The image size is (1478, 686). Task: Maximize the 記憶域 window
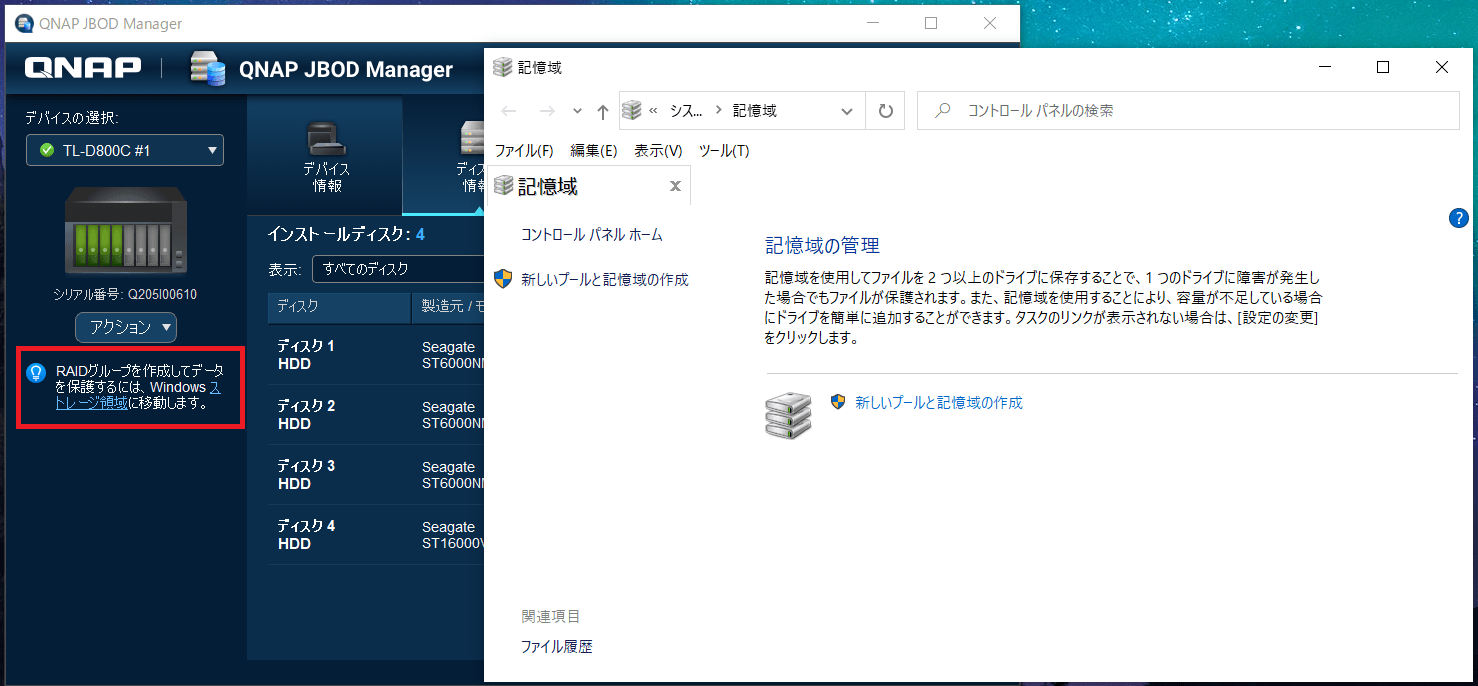[x=1383, y=67]
